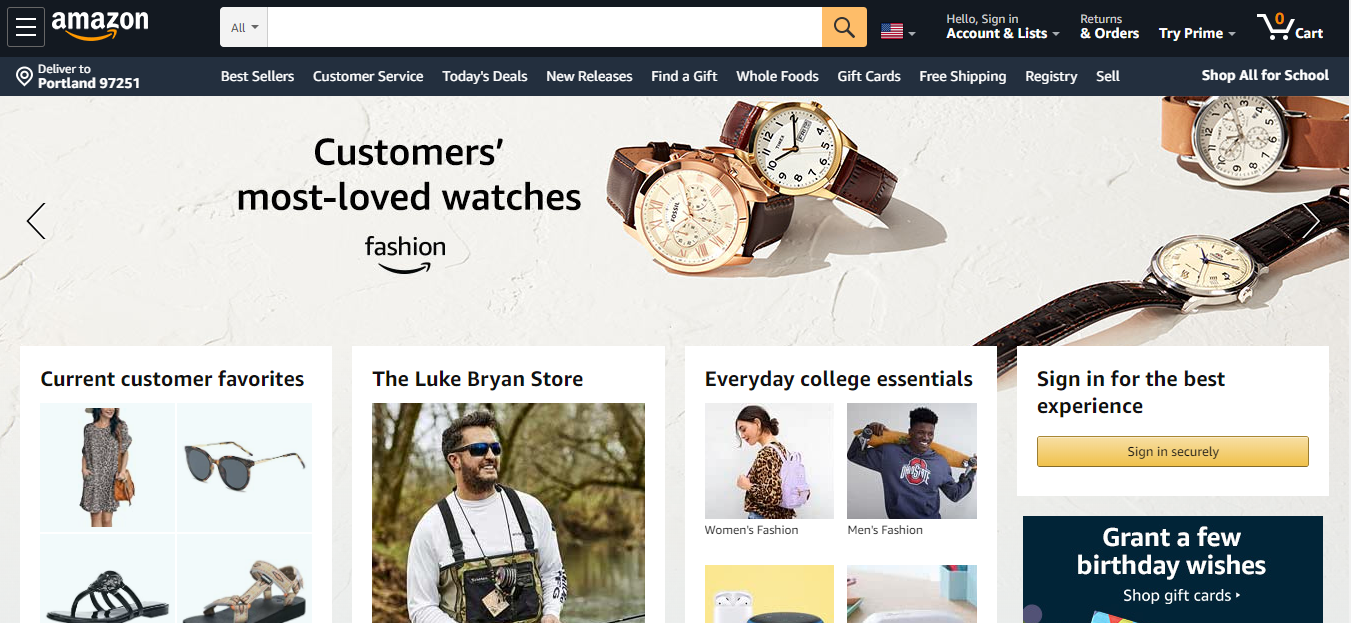
Task: Click into the search text field
Action: tap(545, 27)
